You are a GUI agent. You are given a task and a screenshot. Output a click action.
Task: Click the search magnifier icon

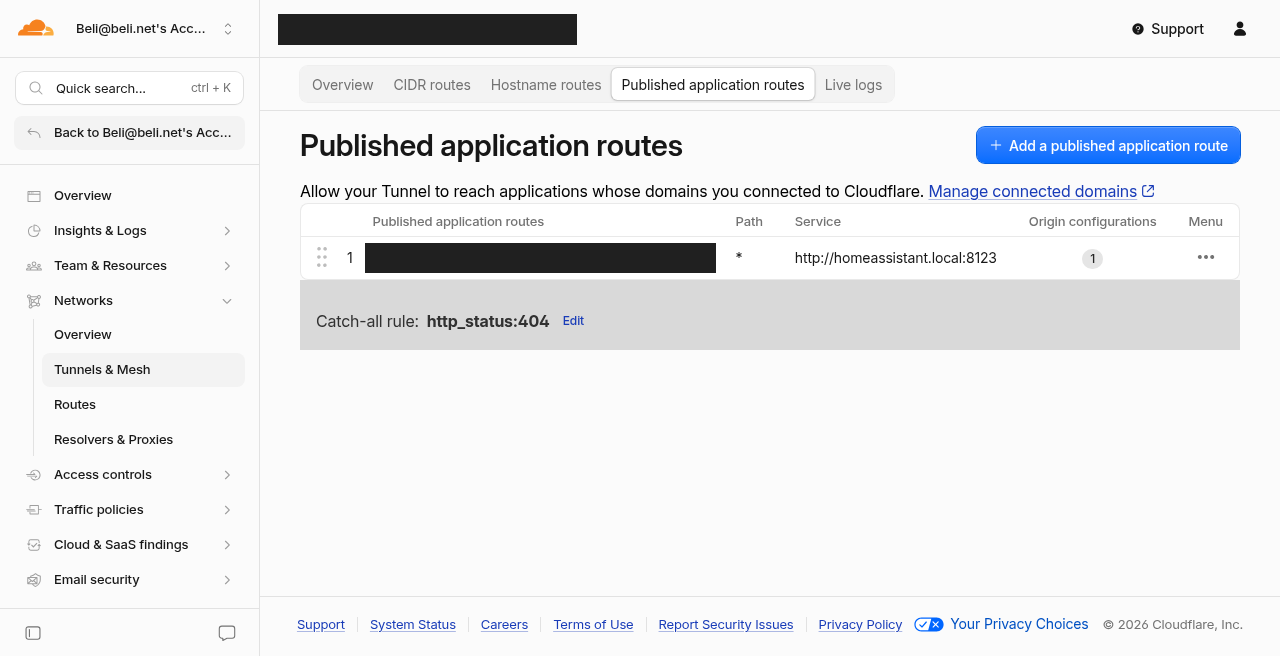click(x=36, y=88)
